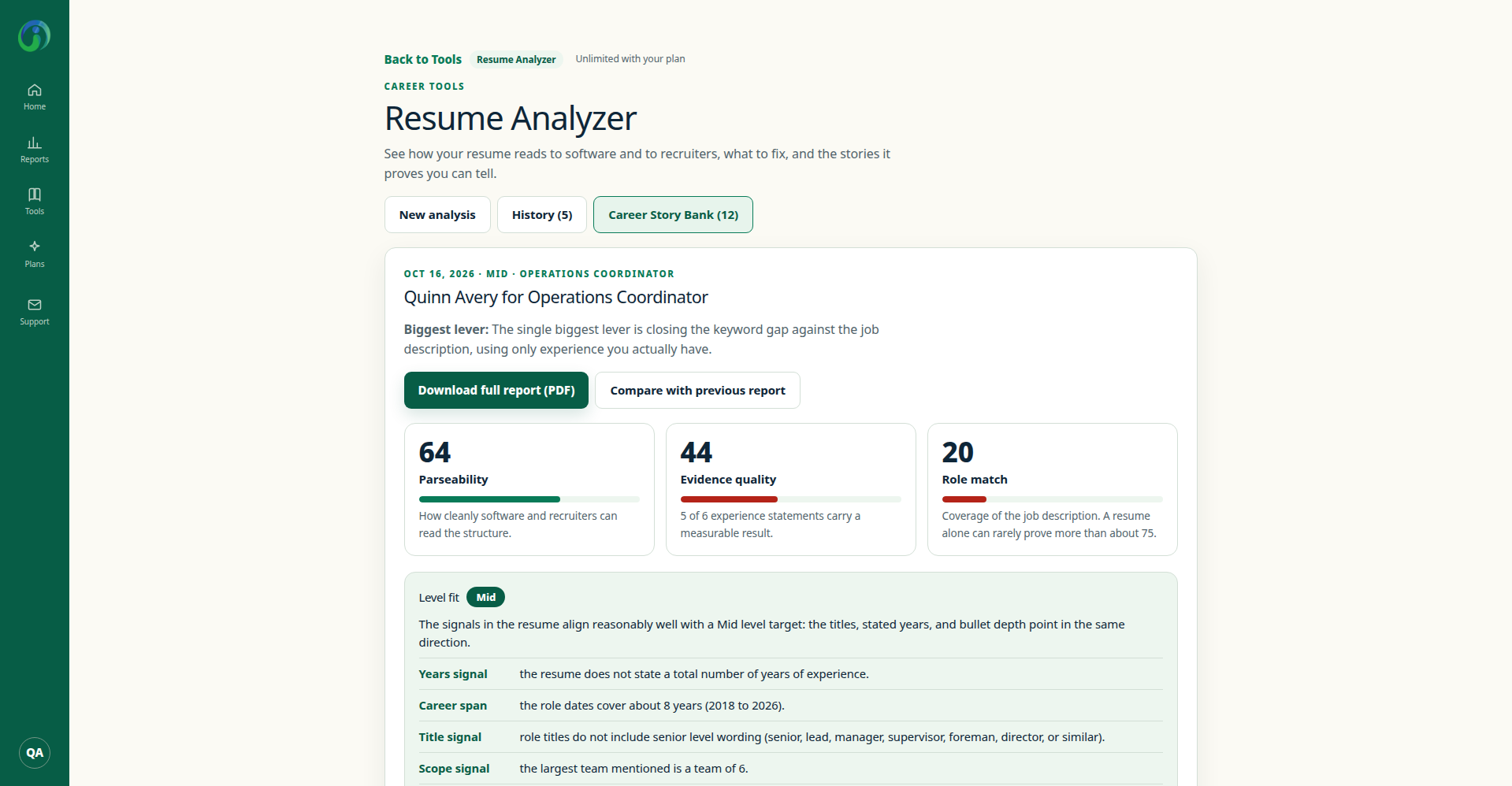
Task: Go to Home in sidebar
Action: 34,97
